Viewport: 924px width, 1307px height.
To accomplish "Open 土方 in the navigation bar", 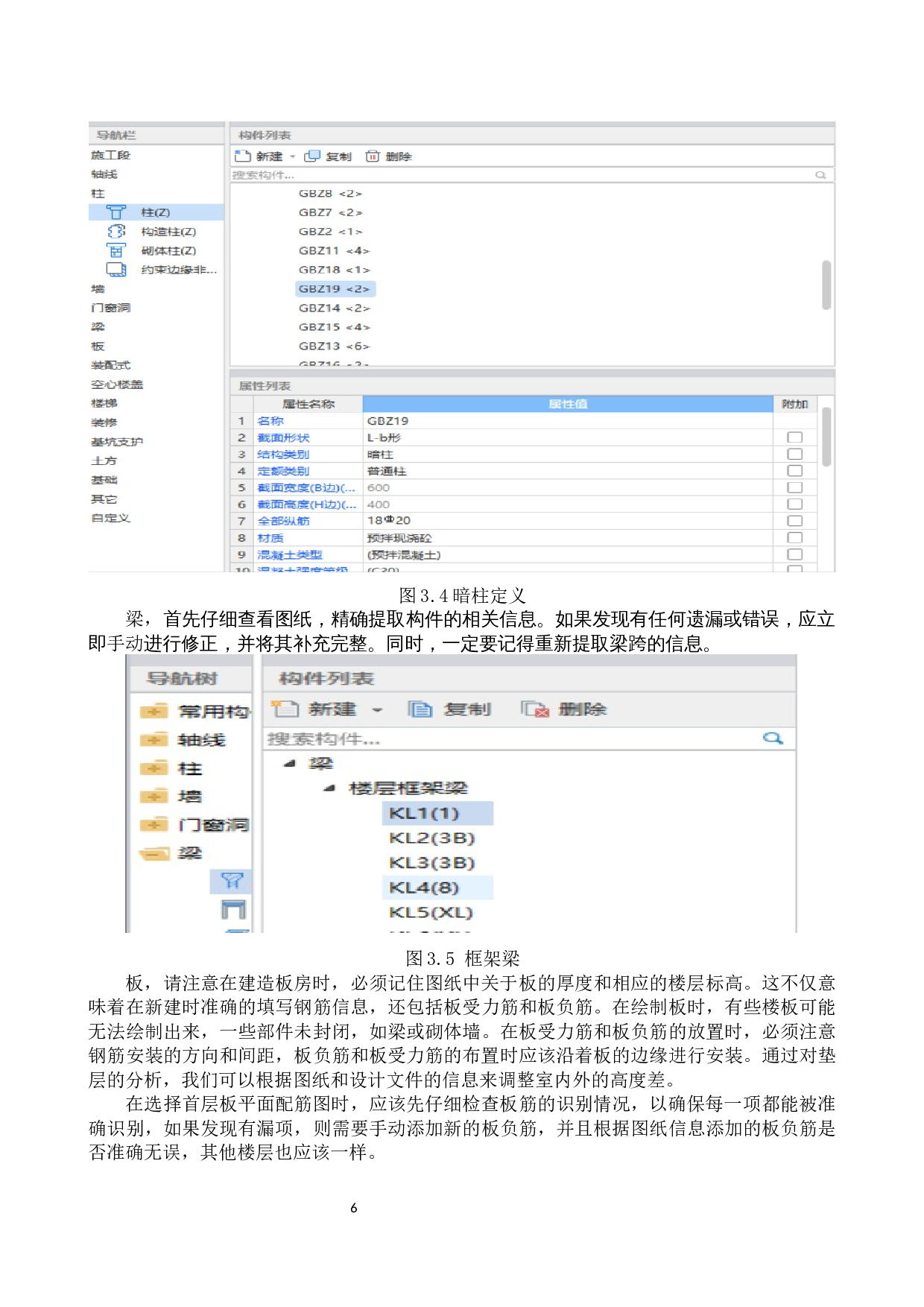I will pos(104,461).
